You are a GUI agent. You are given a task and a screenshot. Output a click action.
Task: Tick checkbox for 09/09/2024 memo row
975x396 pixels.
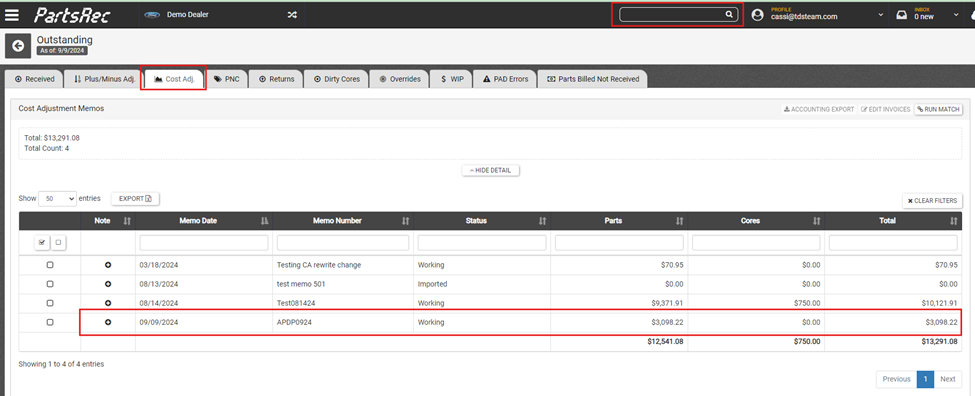tap(50, 322)
